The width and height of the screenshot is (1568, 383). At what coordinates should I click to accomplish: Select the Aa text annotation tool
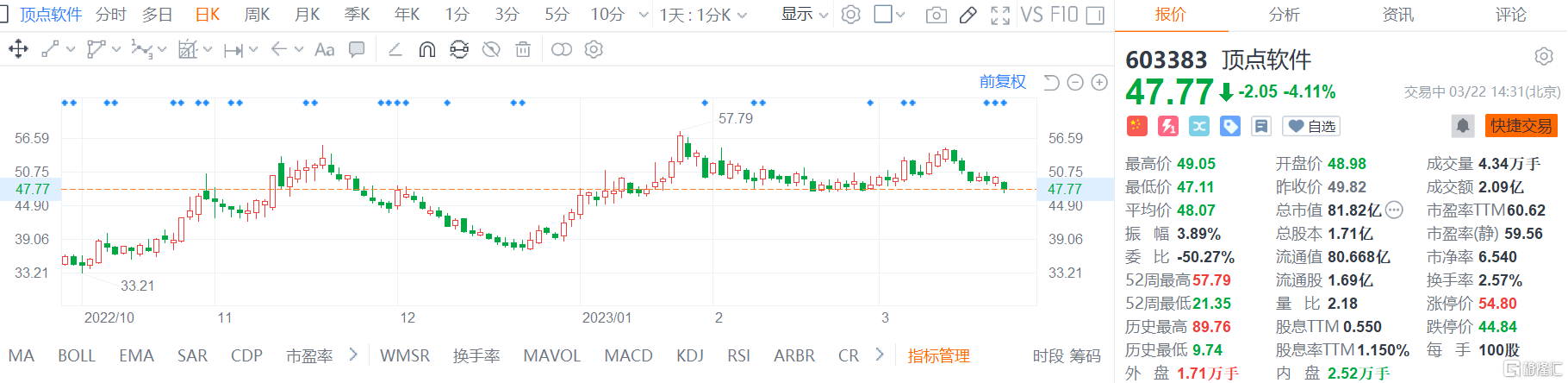(324, 50)
